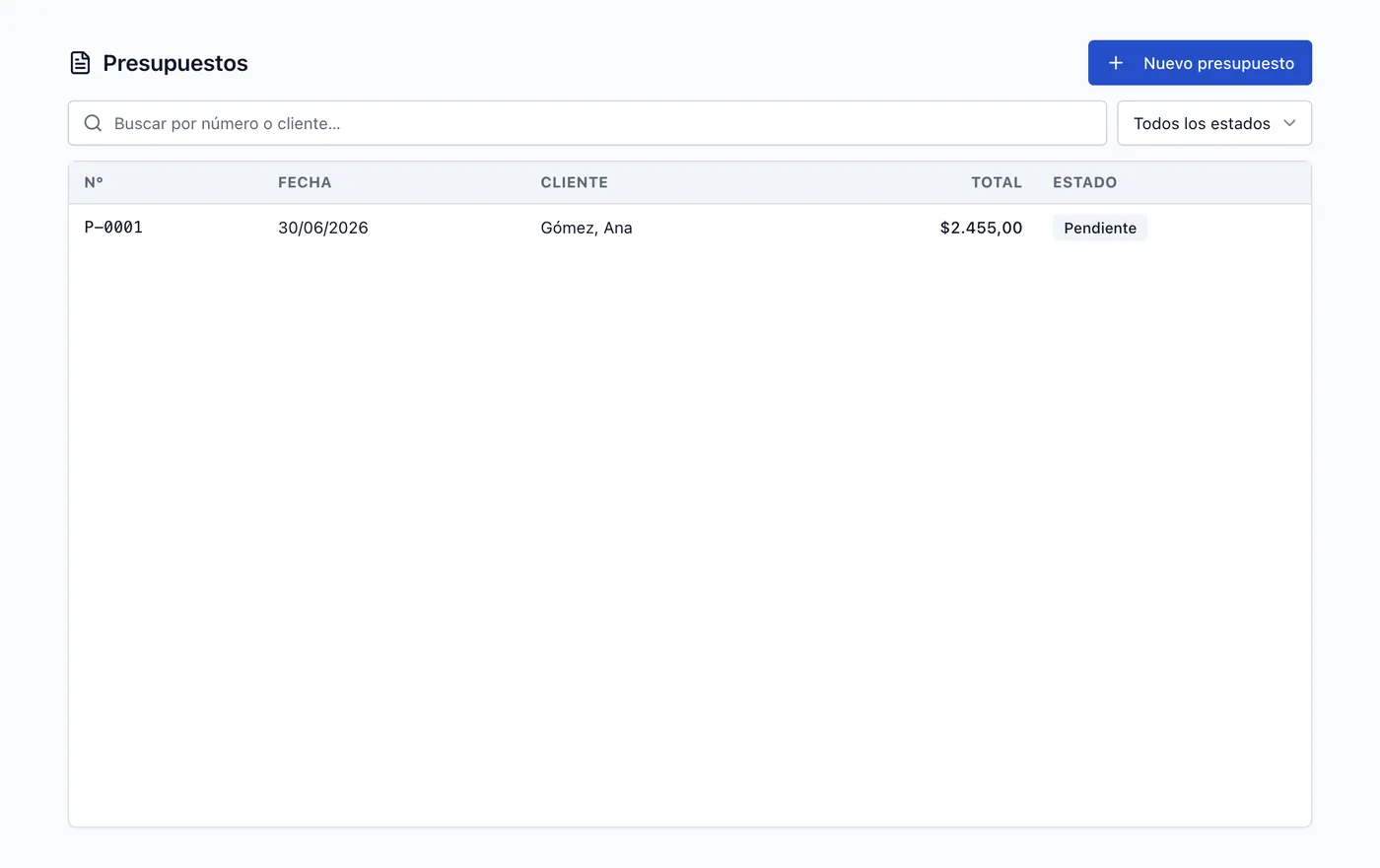
Task: Click the FECHA column header
Action: (305, 182)
